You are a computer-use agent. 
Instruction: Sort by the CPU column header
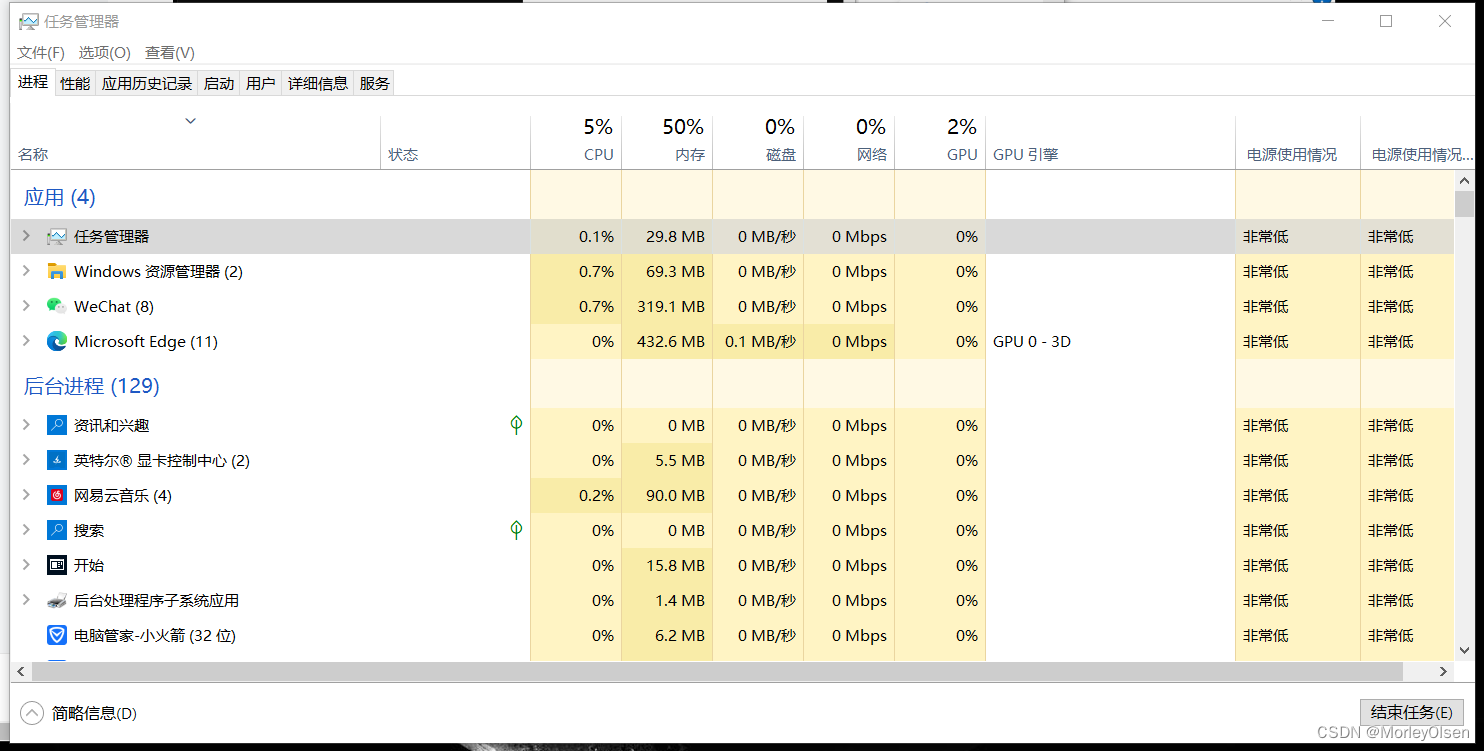[576, 142]
